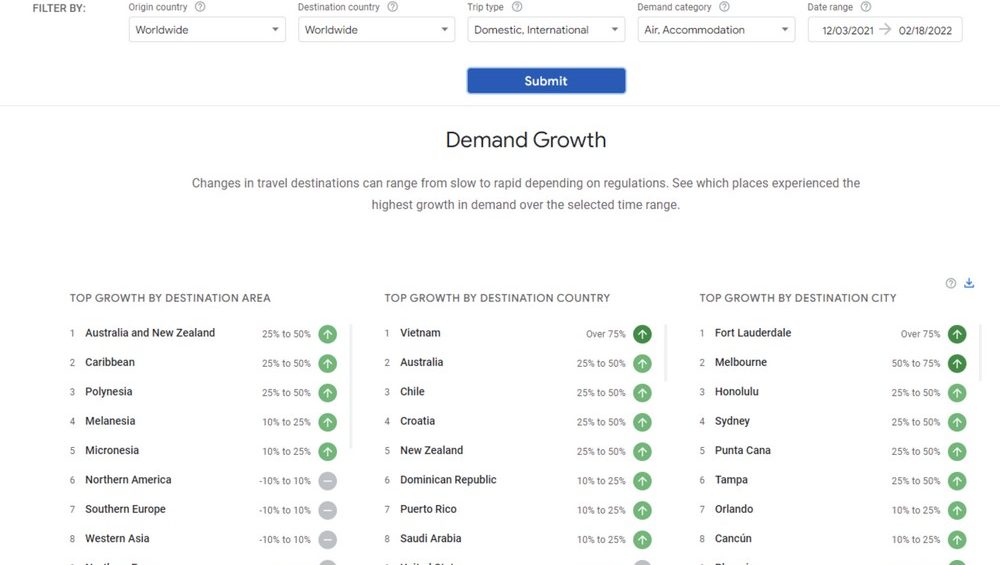Viewport: 1000px width, 565px height.
Task: Download the demand growth data
Action: pyautogui.click(x=969, y=283)
